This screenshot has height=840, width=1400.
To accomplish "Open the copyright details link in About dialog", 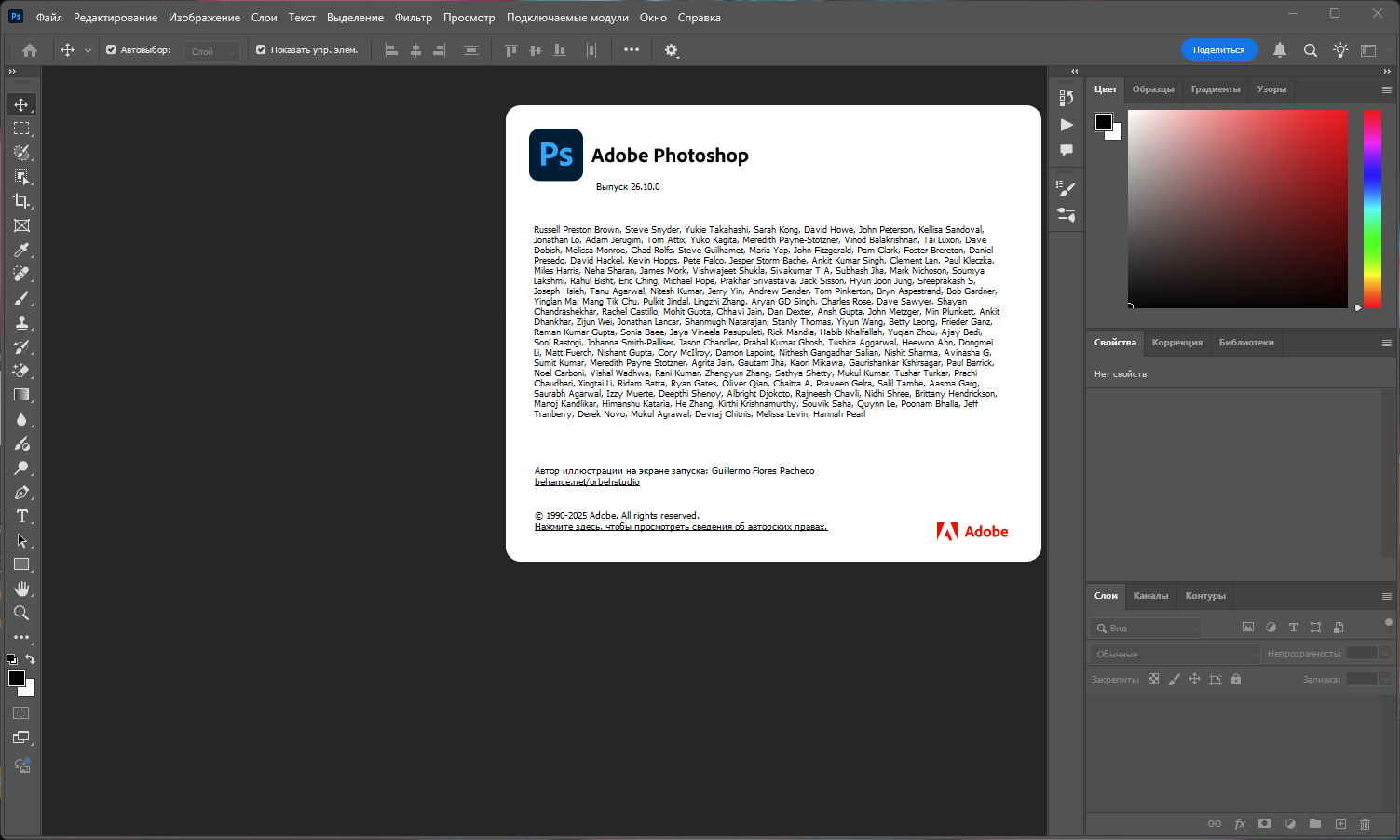I will 681,527.
